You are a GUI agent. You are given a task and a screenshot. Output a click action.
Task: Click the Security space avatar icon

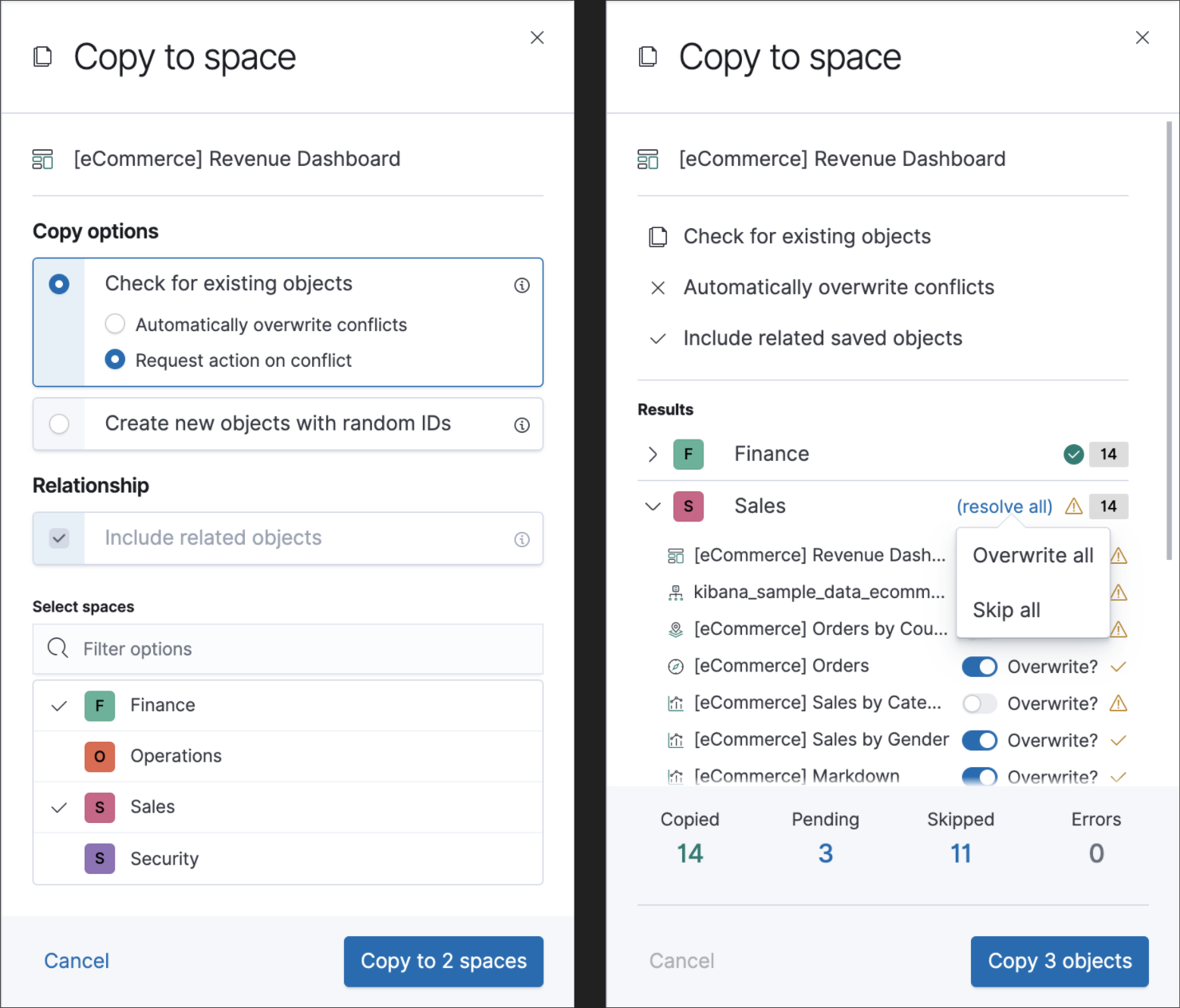pyautogui.click(x=99, y=859)
